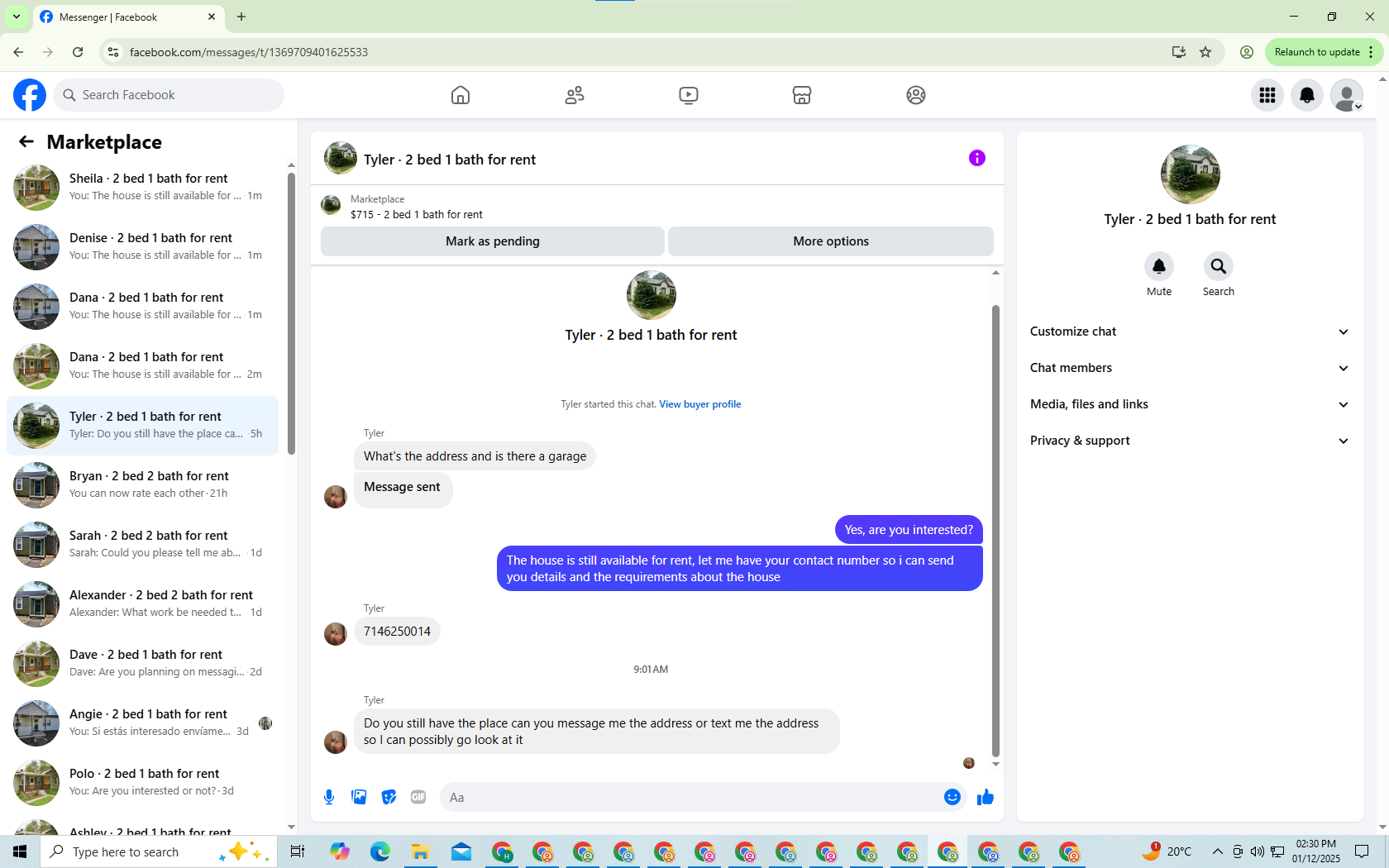Select Bryan's 2 bed 2 bath chat
Screen dimensions: 1389x868
[142, 484]
